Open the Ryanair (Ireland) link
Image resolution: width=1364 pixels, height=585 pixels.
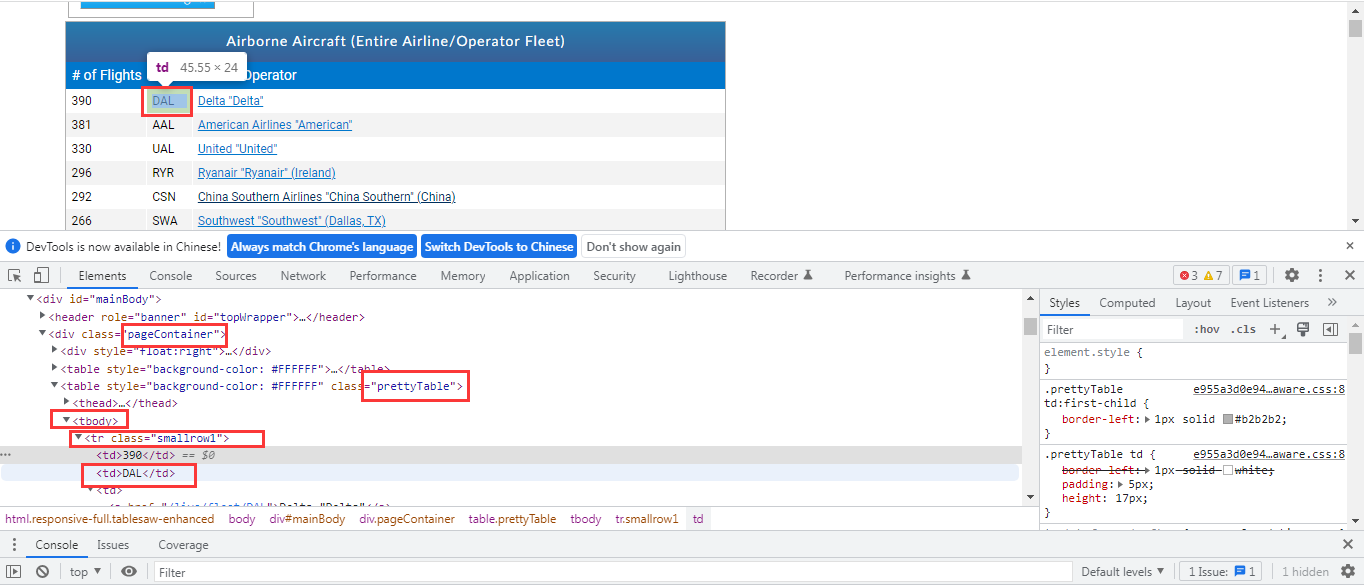[267, 173]
